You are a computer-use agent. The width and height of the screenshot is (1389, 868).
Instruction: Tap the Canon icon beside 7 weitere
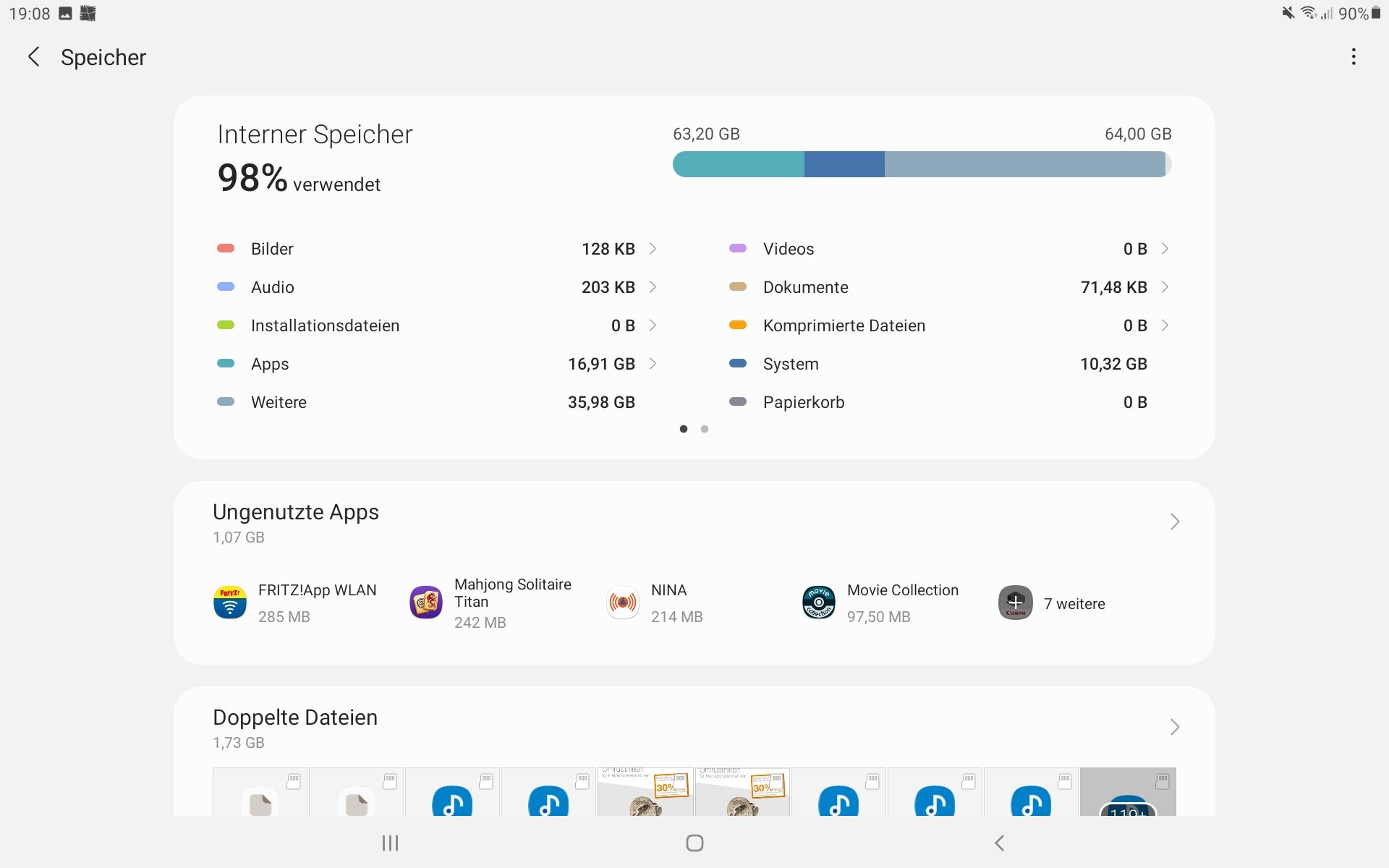pyautogui.click(x=1015, y=603)
